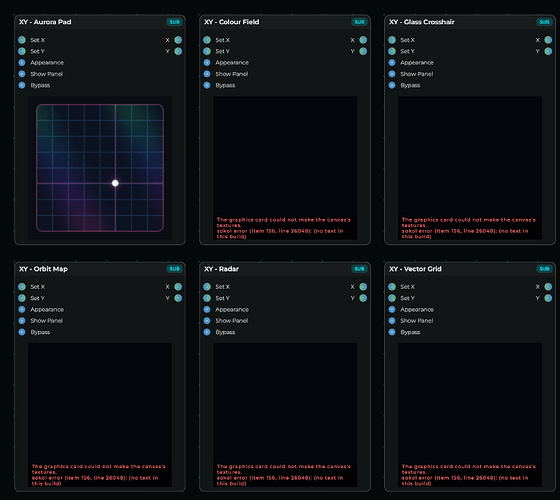This screenshot has height=500, width=560.
Task: Click the Set X input port on XY - Aurora Pad
Action: [x=22, y=40]
